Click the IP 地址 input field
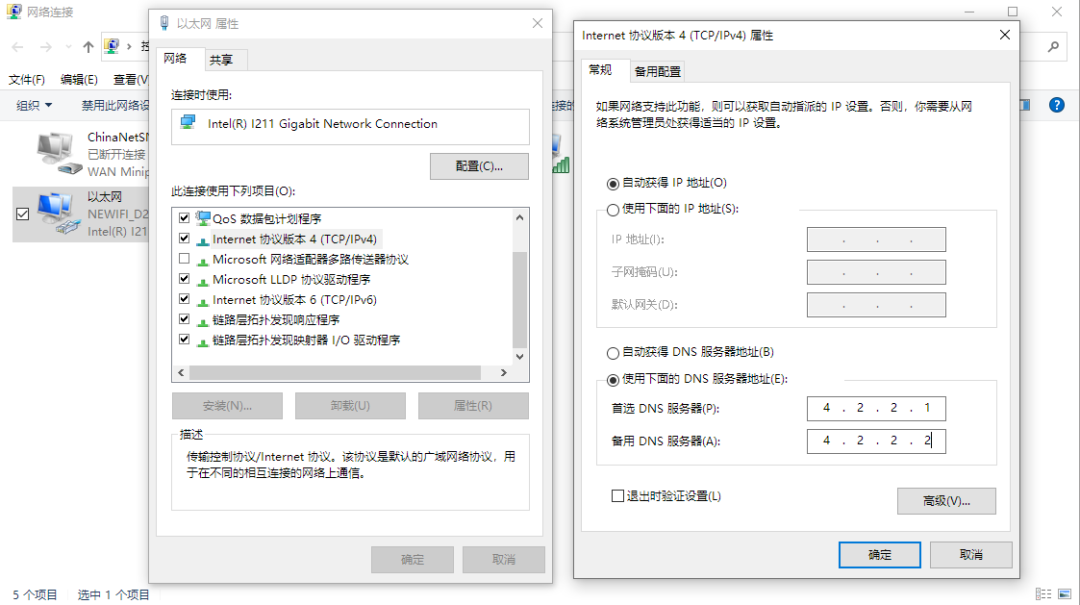Image resolution: width=1080 pixels, height=605 pixels. 876,240
